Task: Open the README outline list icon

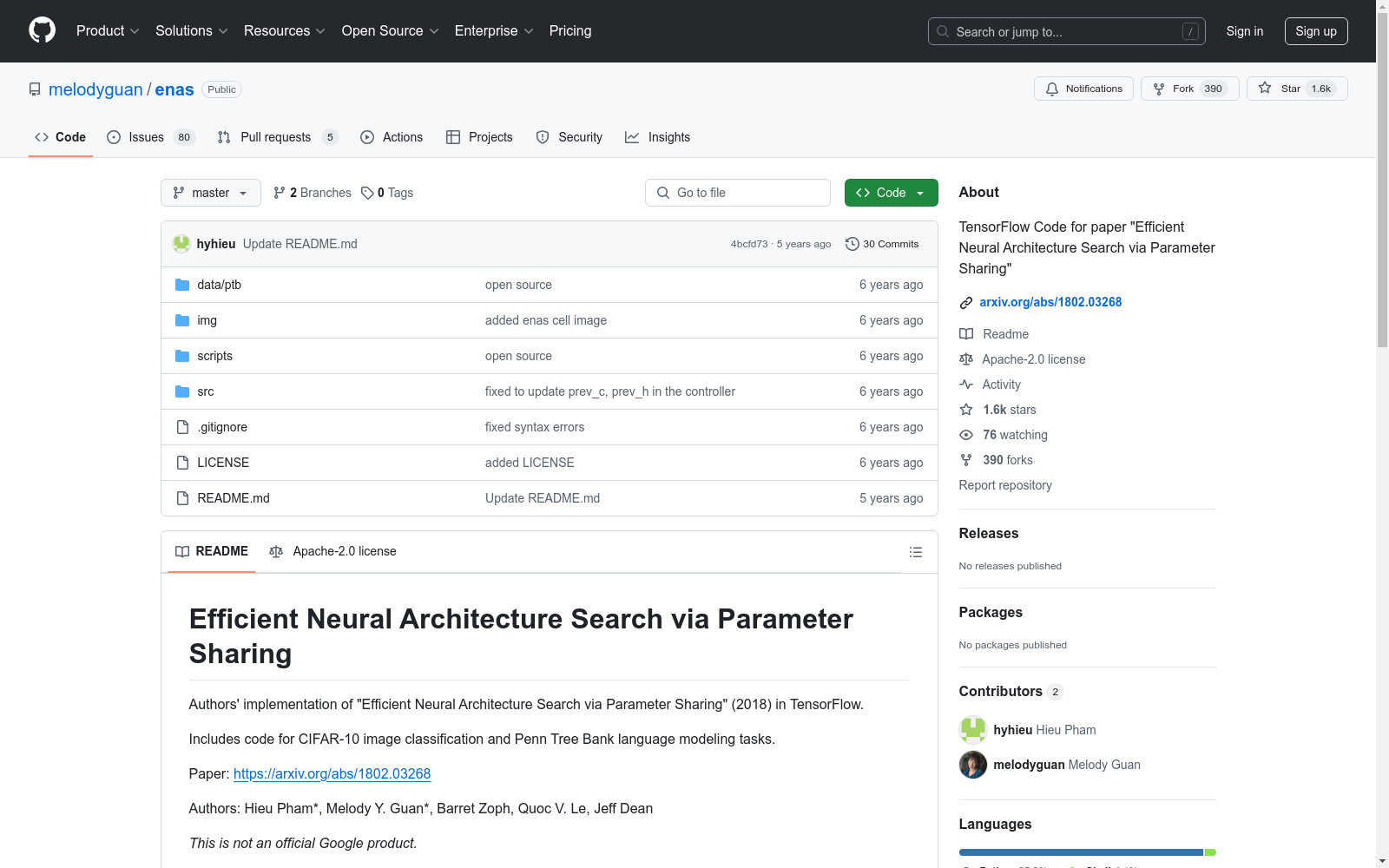Action: (915, 552)
